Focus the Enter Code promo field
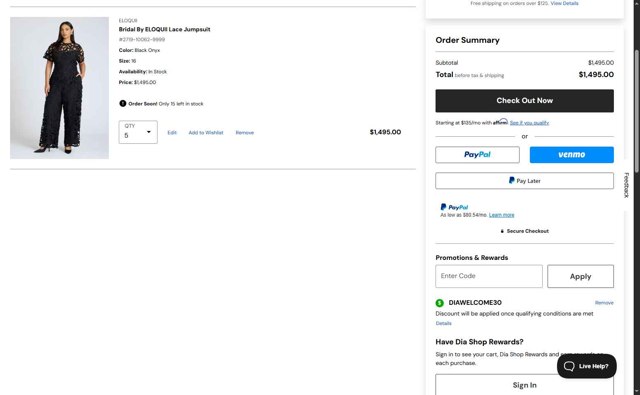The image size is (640, 395). coord(489,276)
